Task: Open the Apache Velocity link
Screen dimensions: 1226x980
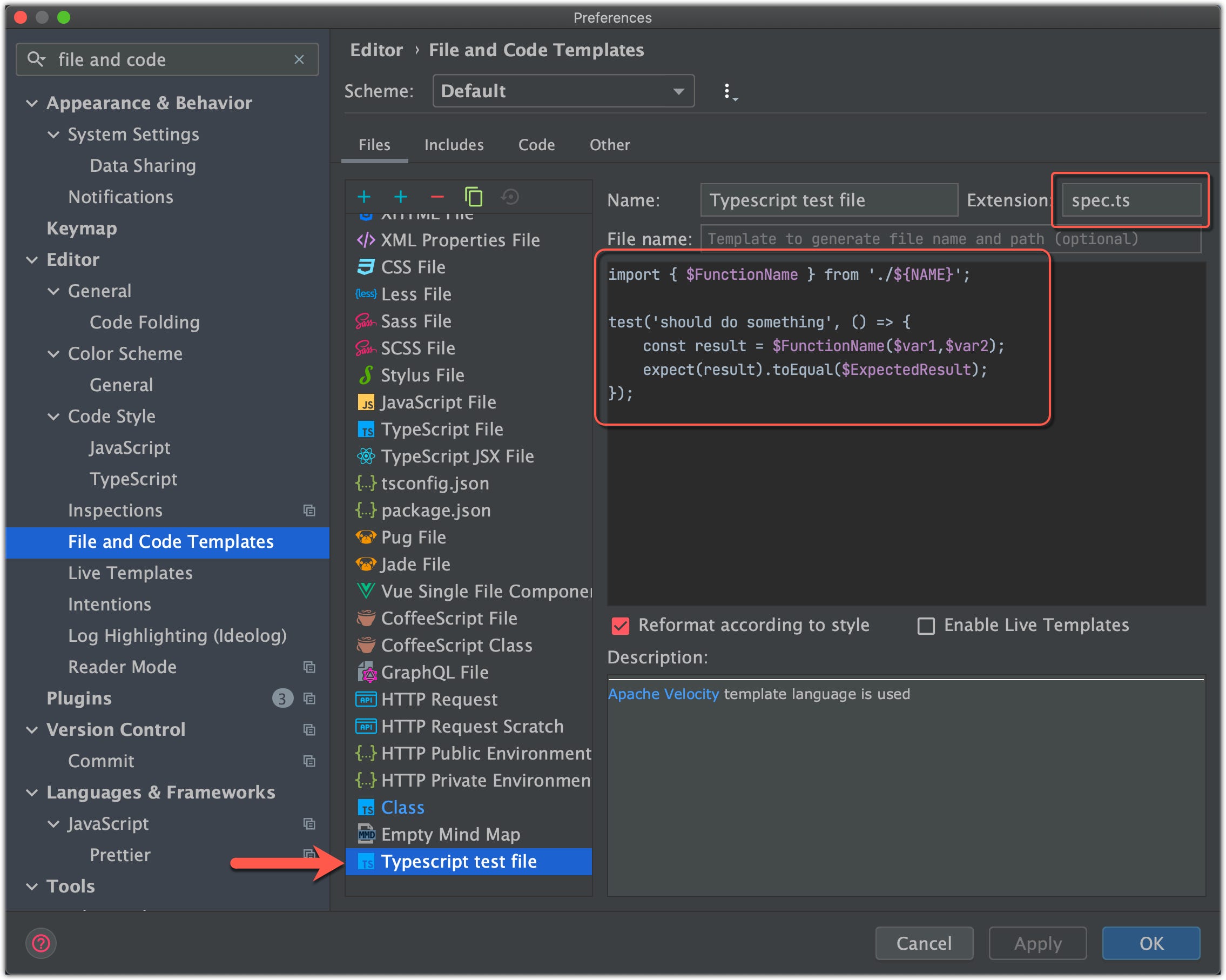Action: pos(663,694)
